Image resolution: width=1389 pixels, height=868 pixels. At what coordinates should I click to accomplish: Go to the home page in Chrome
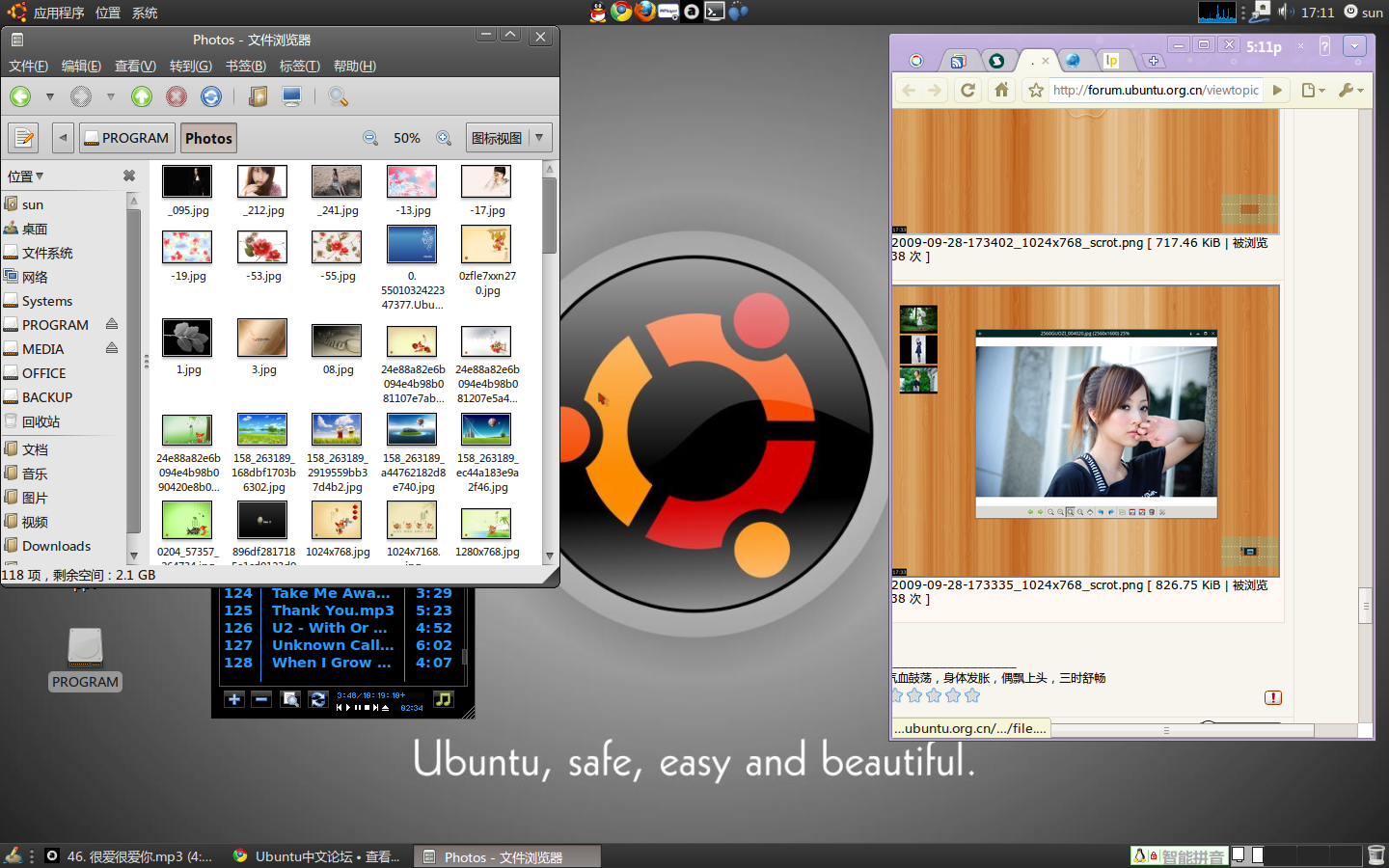click(1001, 90)
